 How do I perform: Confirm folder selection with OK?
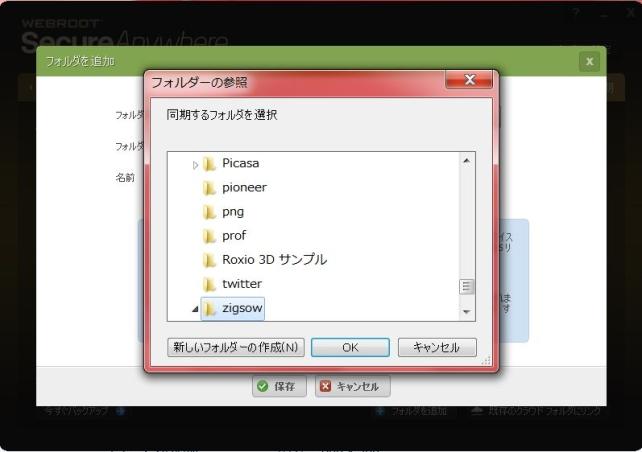pos(350,347)
